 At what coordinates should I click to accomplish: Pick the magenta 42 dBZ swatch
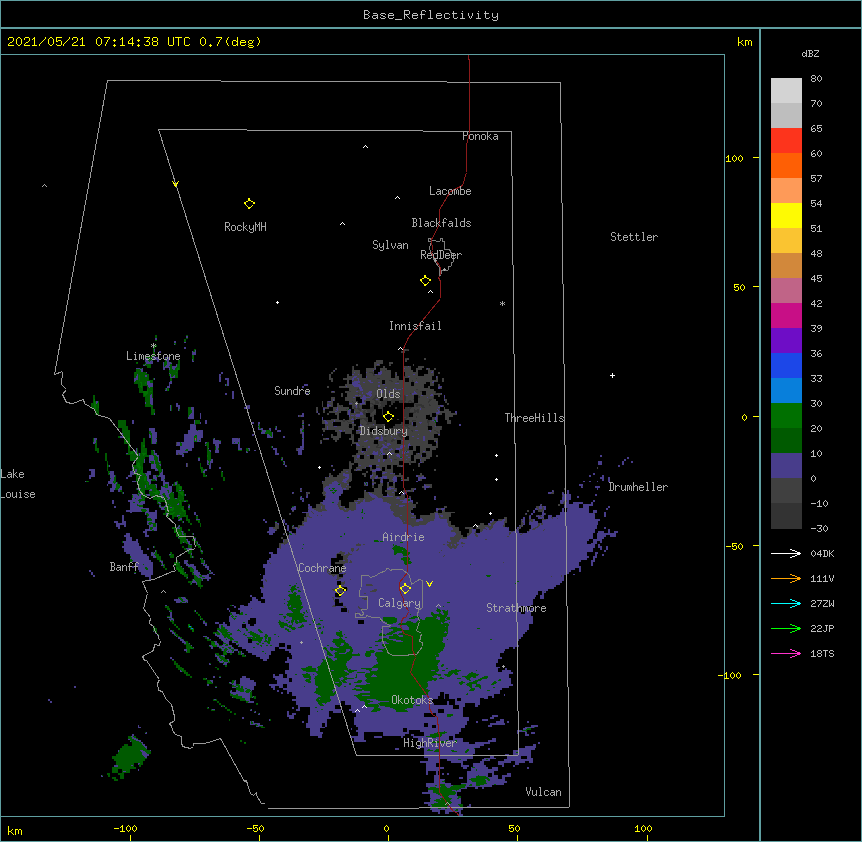[786, 315]
